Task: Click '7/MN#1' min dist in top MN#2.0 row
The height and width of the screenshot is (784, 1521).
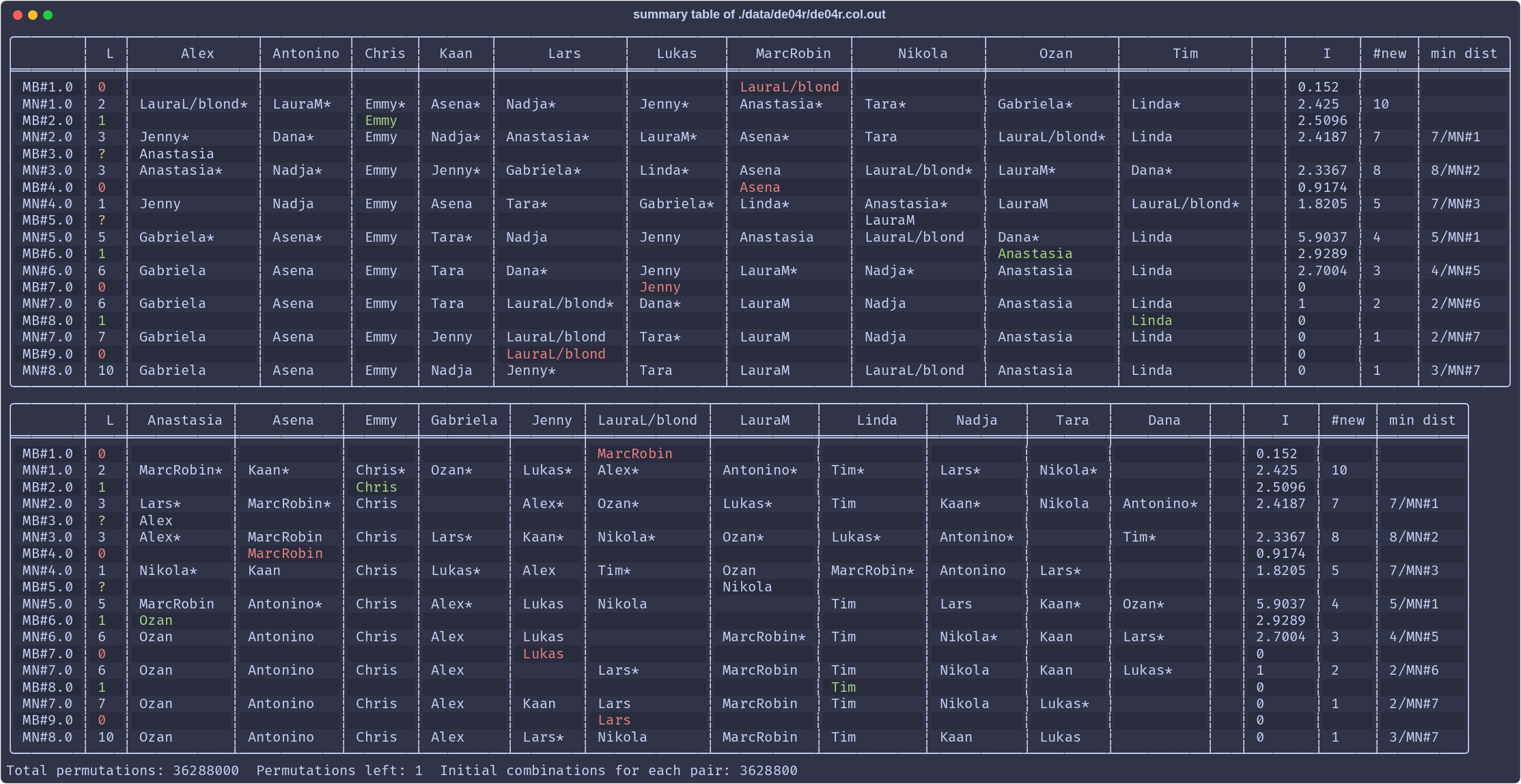Action: point(1455,137)
